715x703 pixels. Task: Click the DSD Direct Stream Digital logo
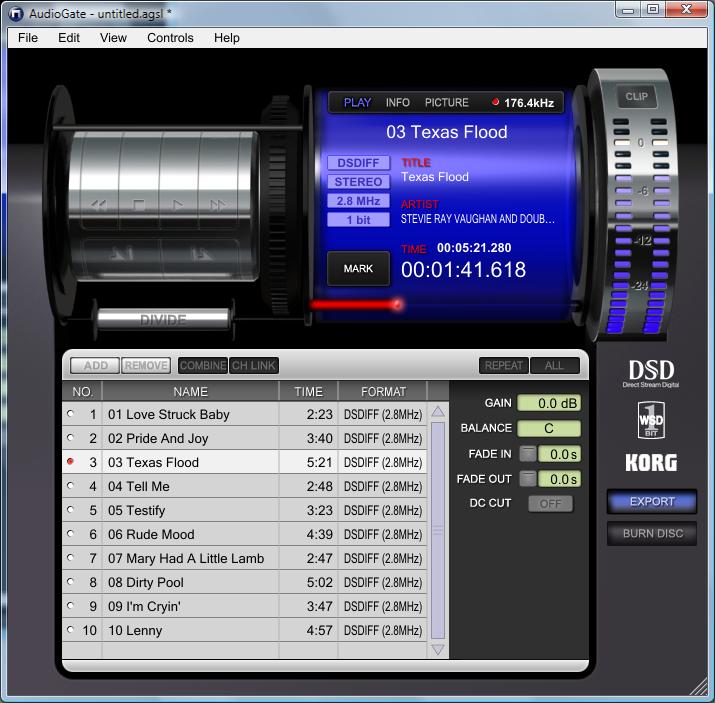651,373
